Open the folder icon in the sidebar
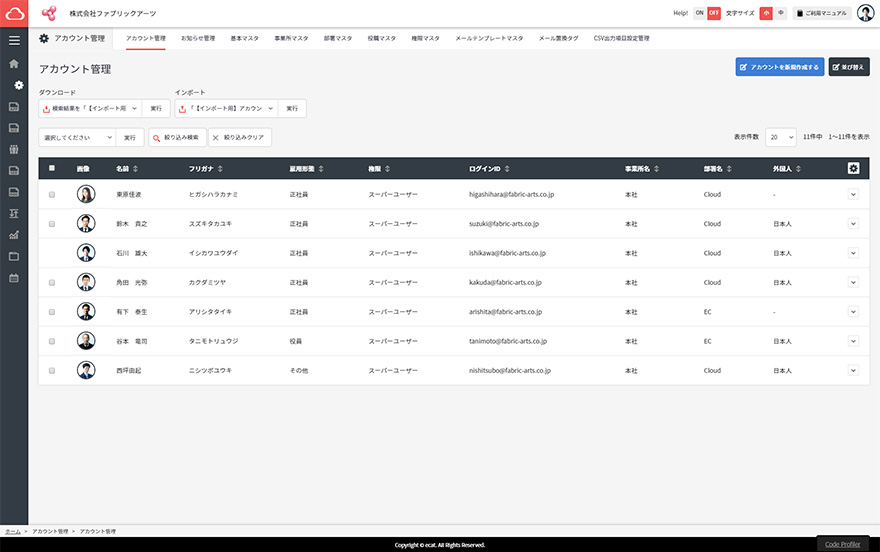Image resolution: width=880 pixels, height=552 pixels. pos(14,256)
